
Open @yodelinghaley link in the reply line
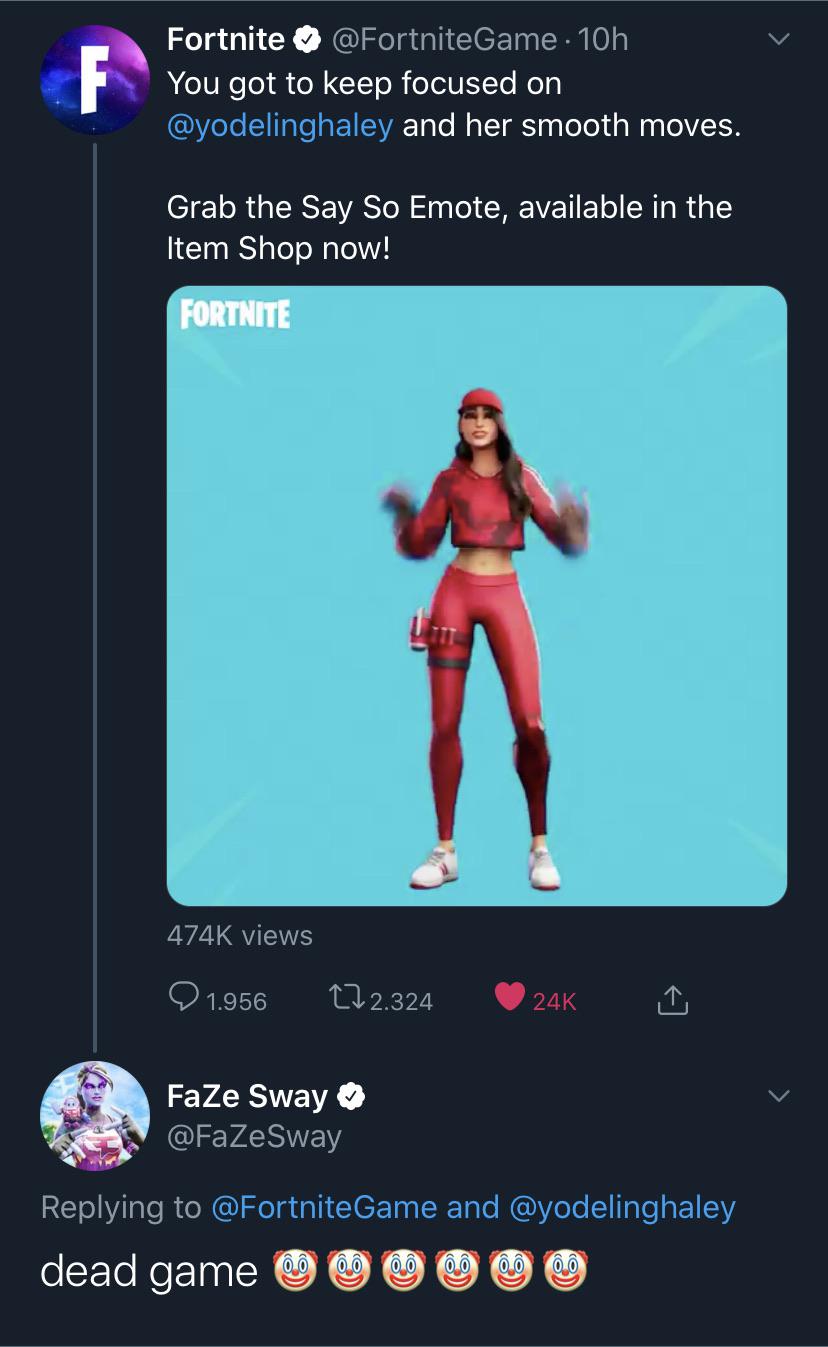(622, 1207)
